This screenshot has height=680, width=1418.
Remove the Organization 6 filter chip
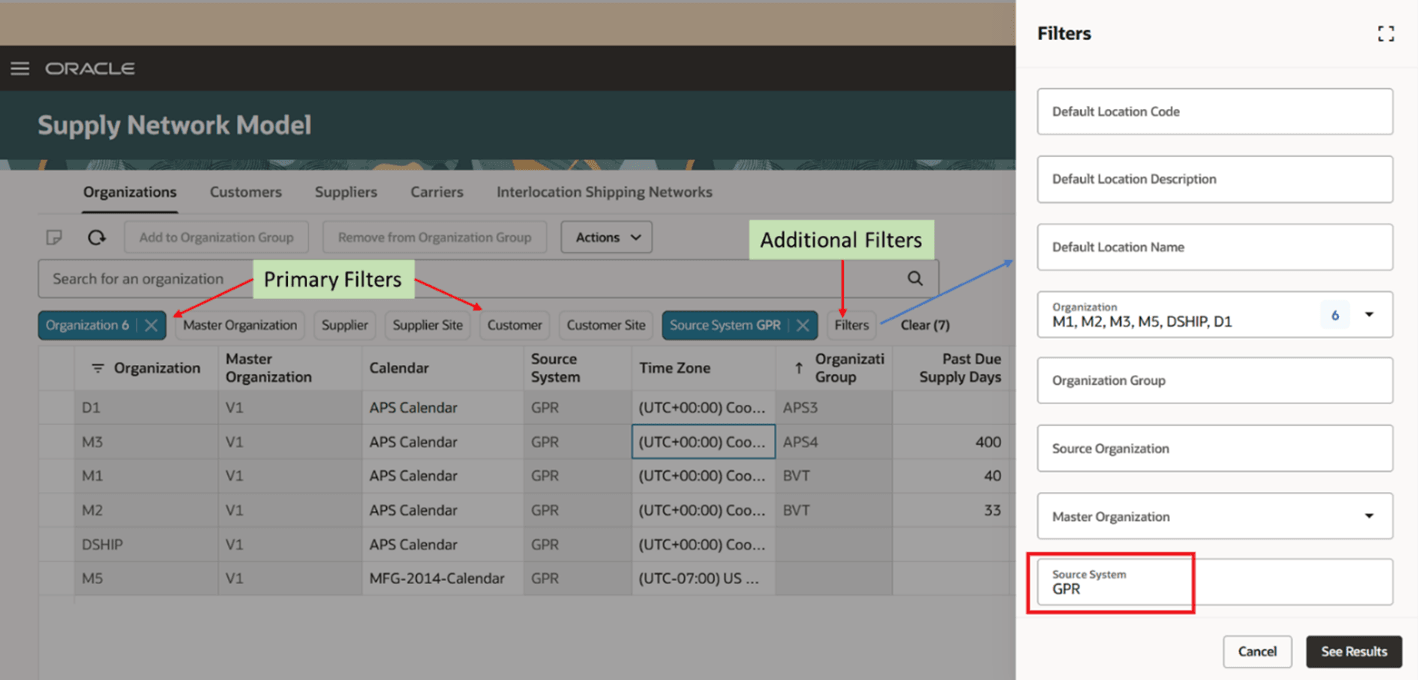coord(150,325)
